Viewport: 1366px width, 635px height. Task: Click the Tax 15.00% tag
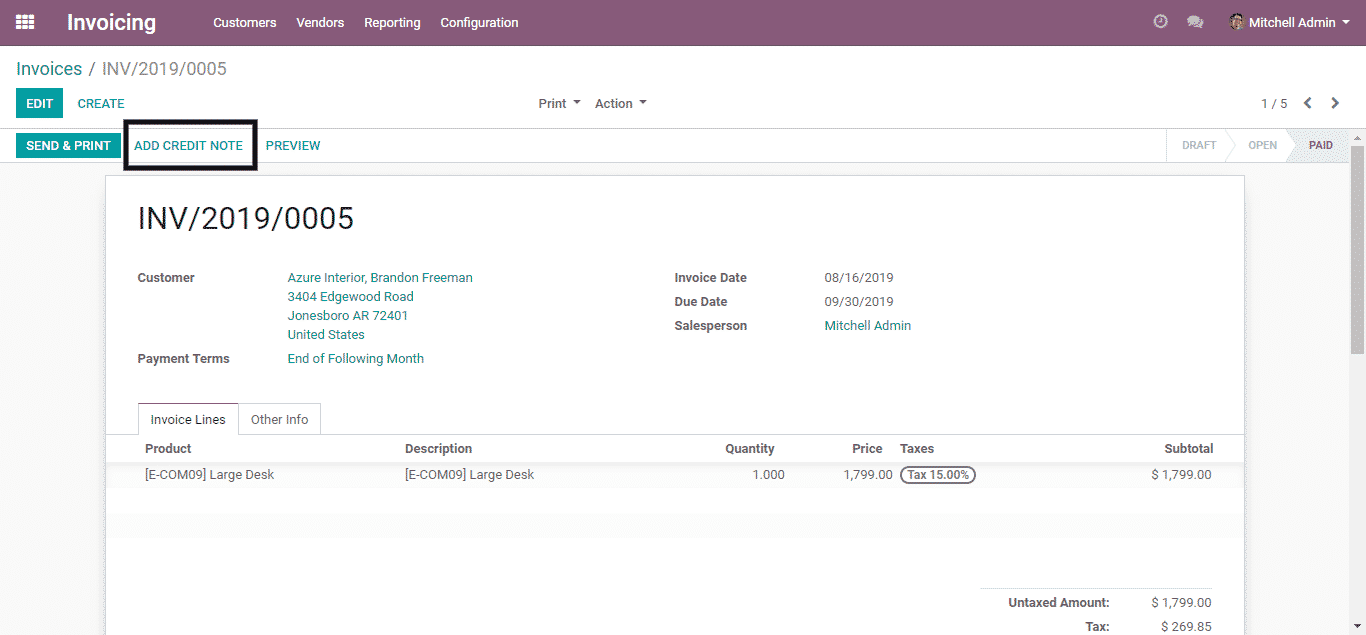coord(937,475)
